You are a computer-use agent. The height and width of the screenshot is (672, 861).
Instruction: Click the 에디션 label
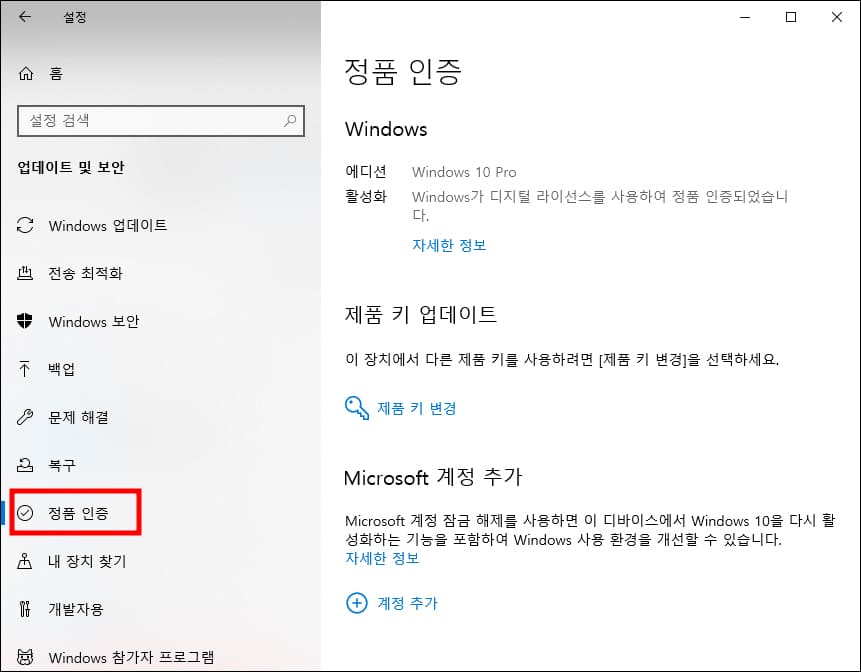coord(366,171)
